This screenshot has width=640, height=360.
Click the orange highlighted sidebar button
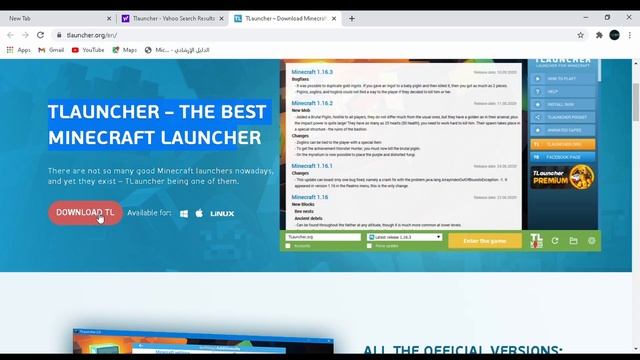click(x=562, y=144)
